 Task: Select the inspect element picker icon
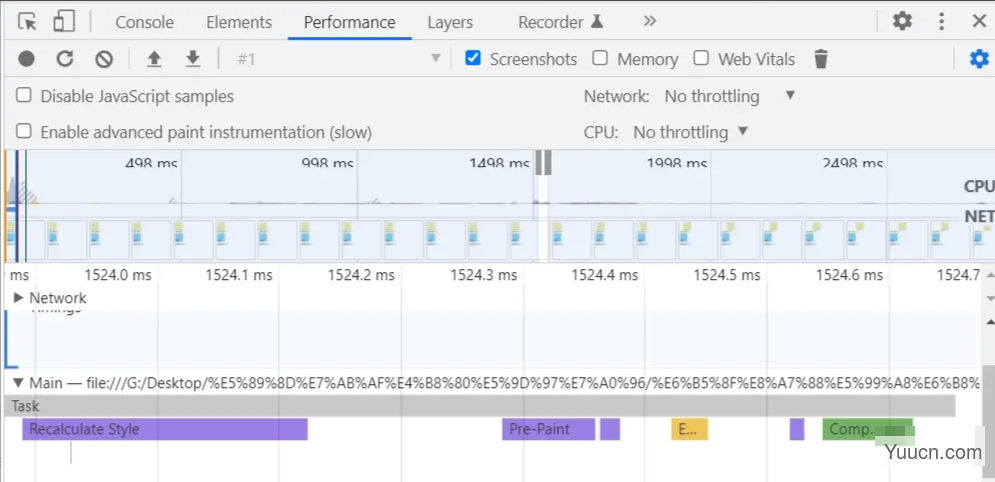[27, 22]
